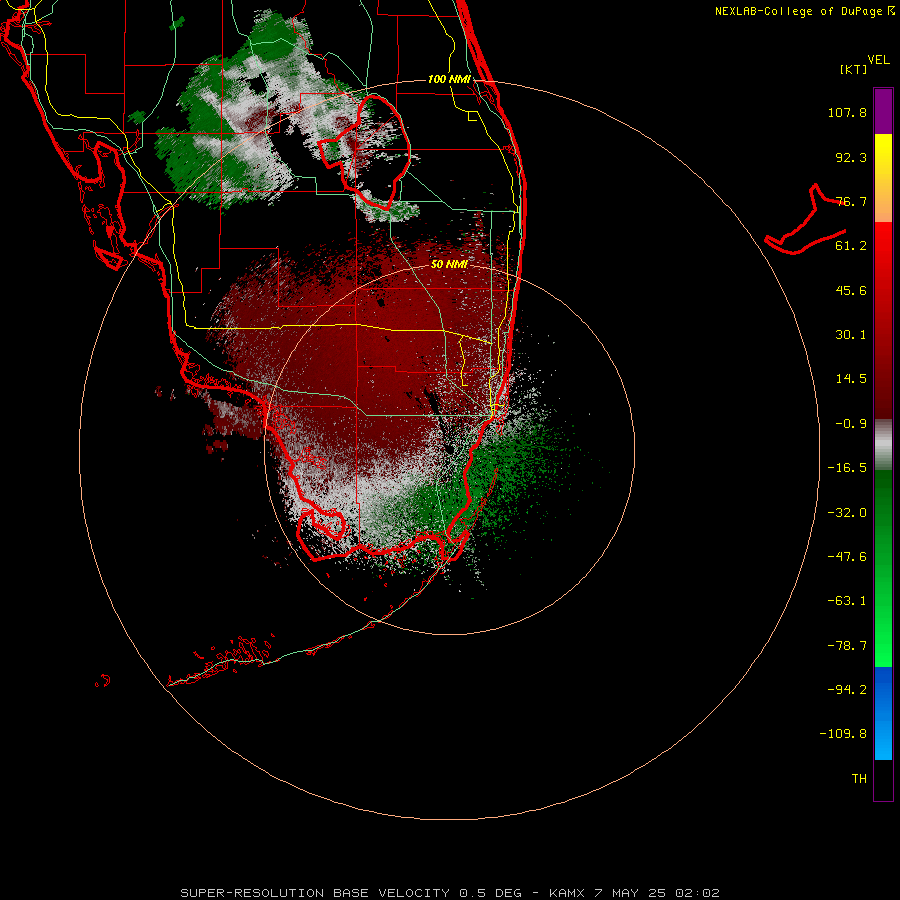This screenshot has height=900, width=900.
Task: Select the 14.5 velocity legend value
Action: point(851,379)
